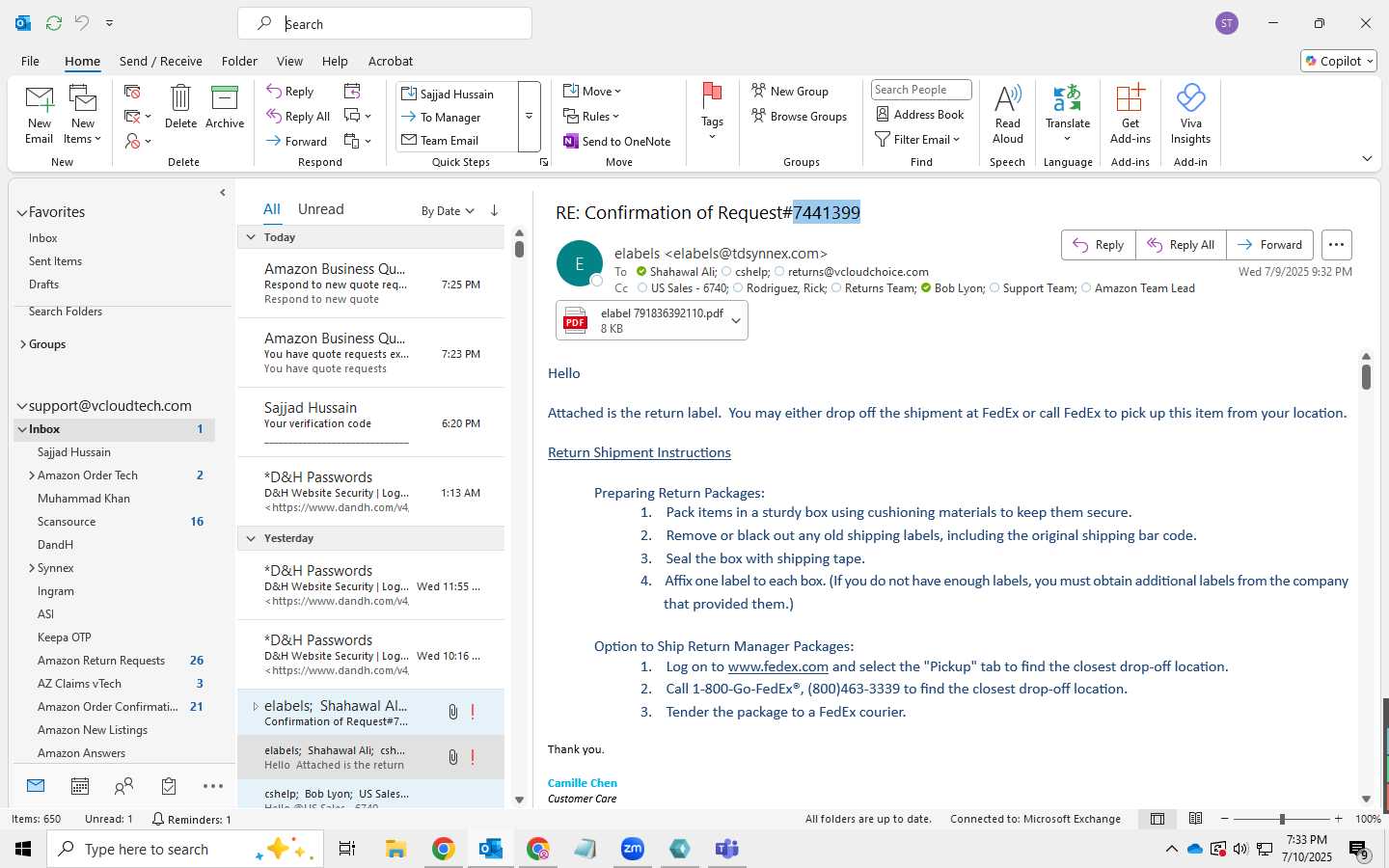Click Browse Groups
Screen dimensions: 1389x868
coord(799,117)
